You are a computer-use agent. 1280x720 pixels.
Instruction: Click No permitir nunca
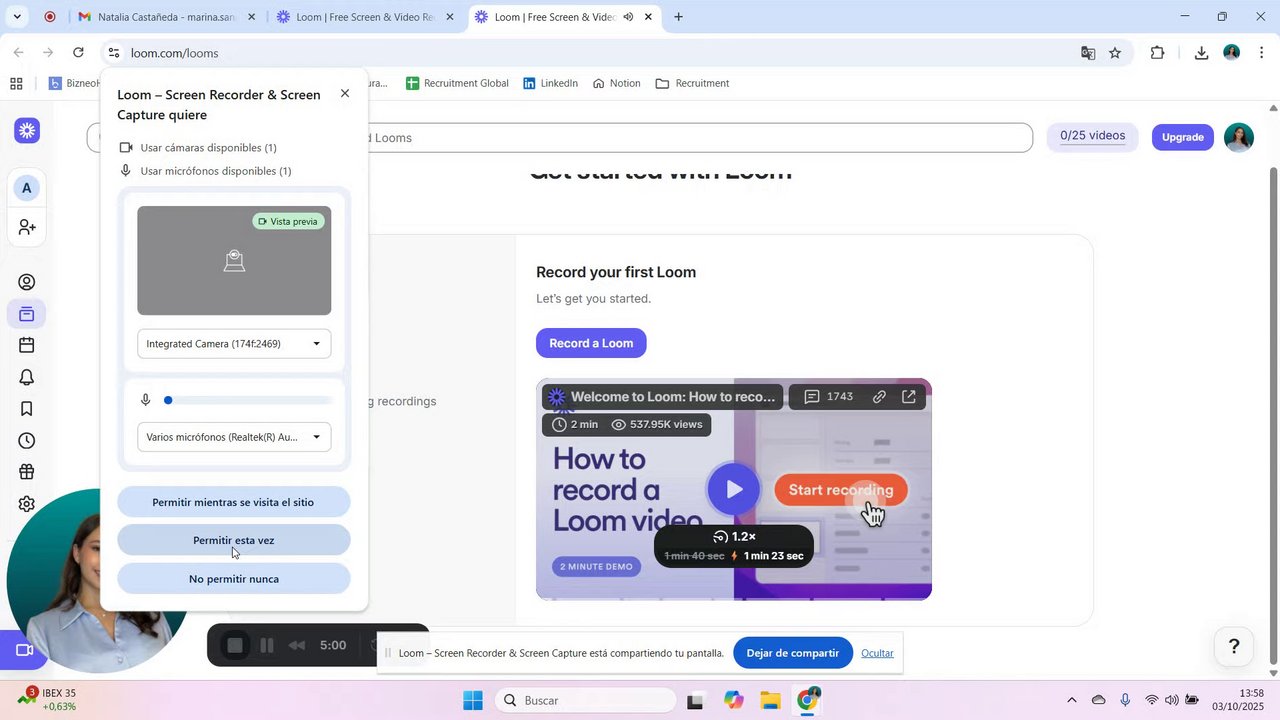coord(234,579)
